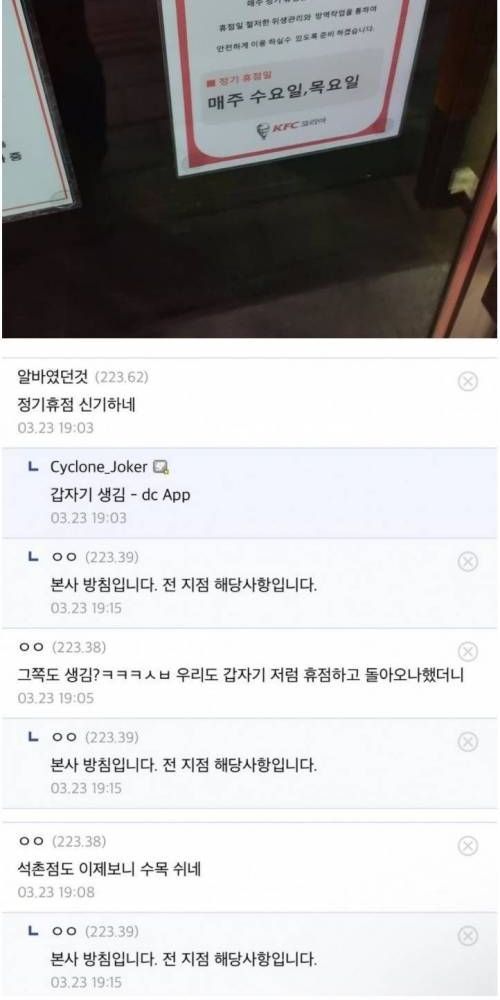
Task: Click the timestamp 03.23 19:03 under 정기휴점 comment
Action: pyautogui.click(x=55, y=428)
